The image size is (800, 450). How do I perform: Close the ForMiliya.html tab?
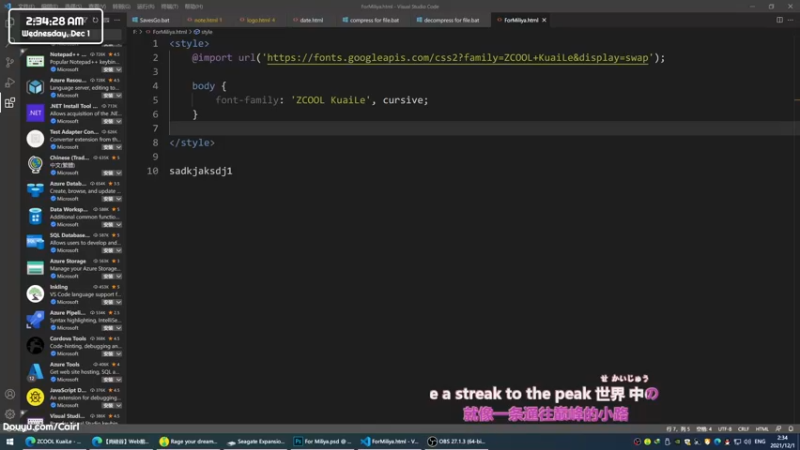[x=544, y=20]
